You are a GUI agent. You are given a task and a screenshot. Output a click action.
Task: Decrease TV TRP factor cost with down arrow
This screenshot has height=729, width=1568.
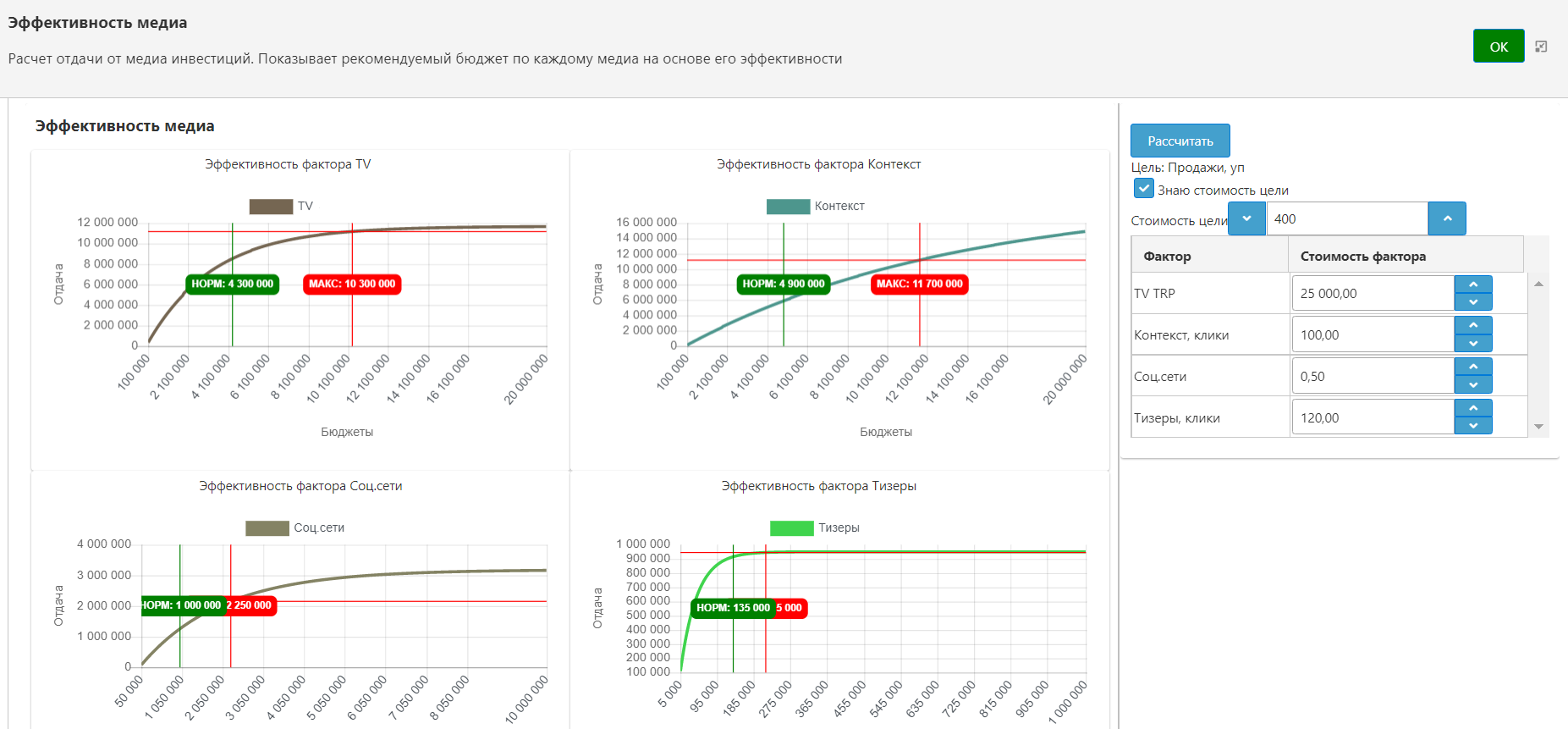[1473, 302]
